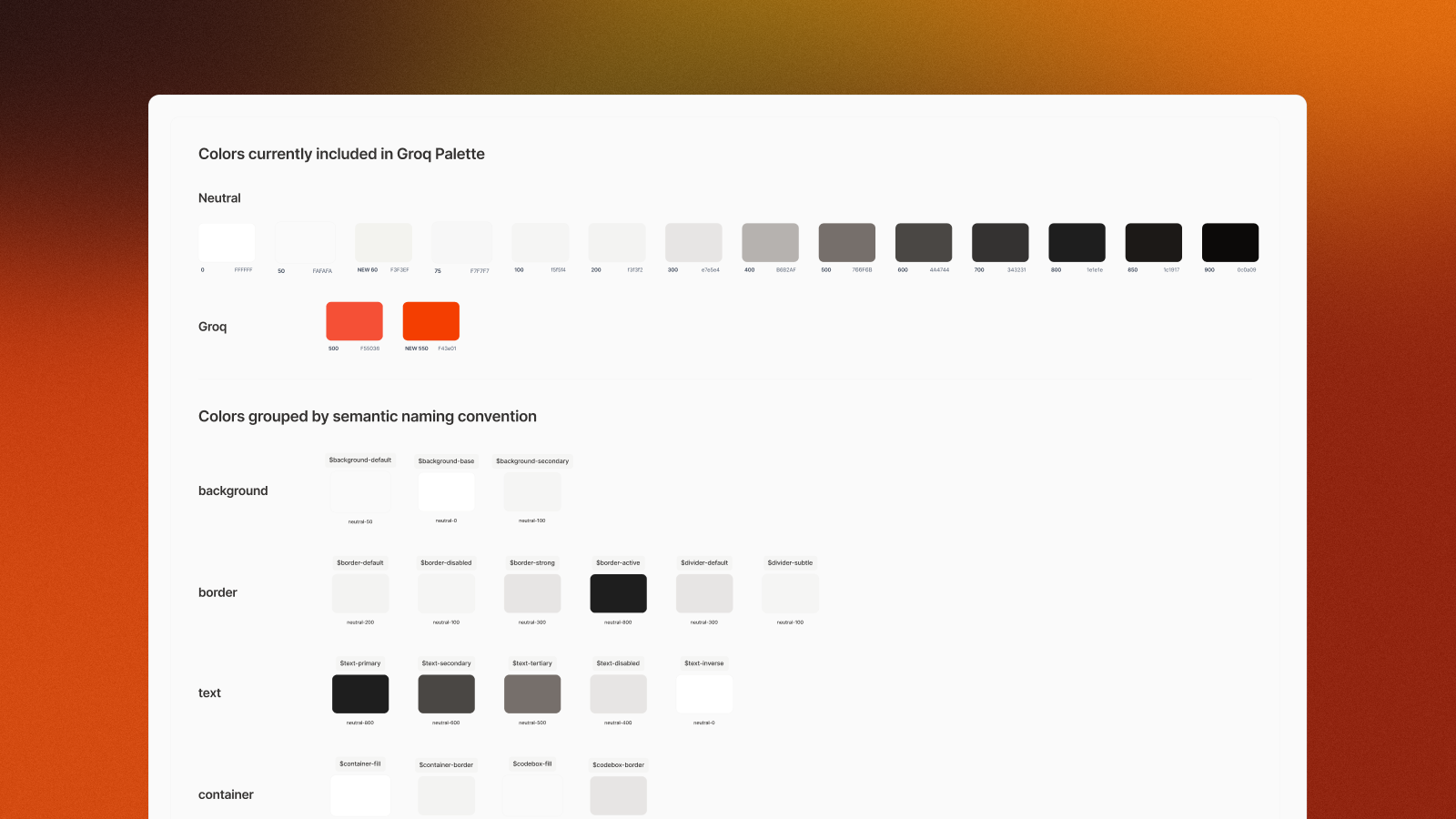Click the $background-secondary token label
Image resolution: width=1456 pixels, height=819 pixels.
[x=532, y=461]
